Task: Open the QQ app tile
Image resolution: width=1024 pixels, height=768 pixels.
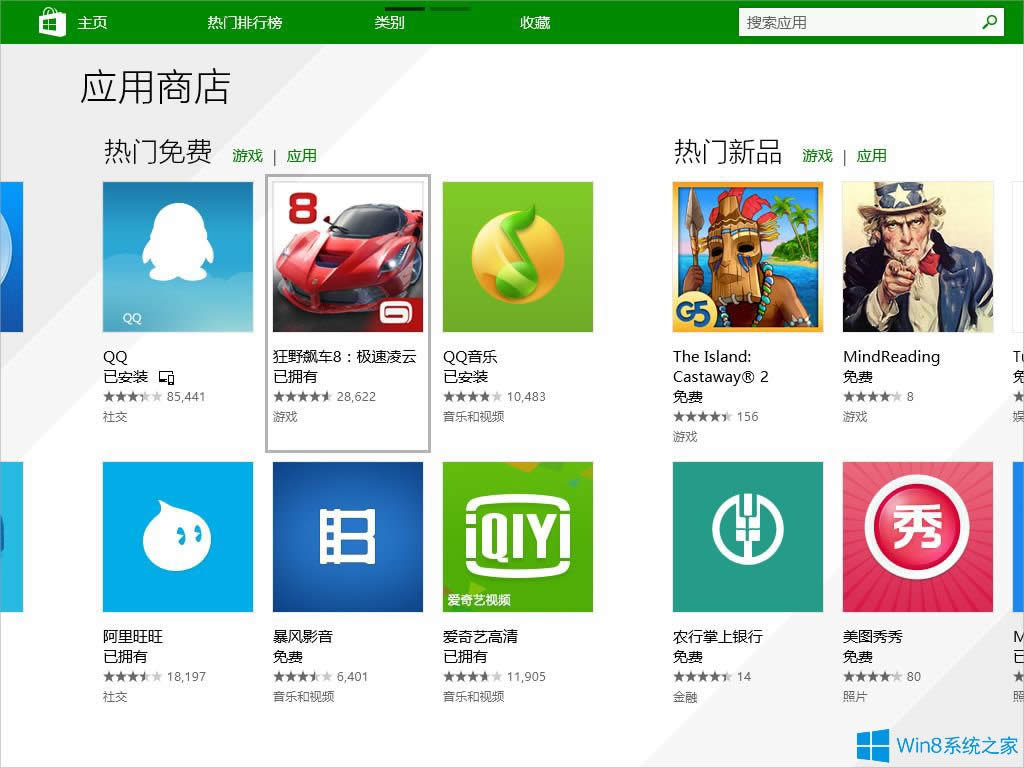Action: [177, 256]
